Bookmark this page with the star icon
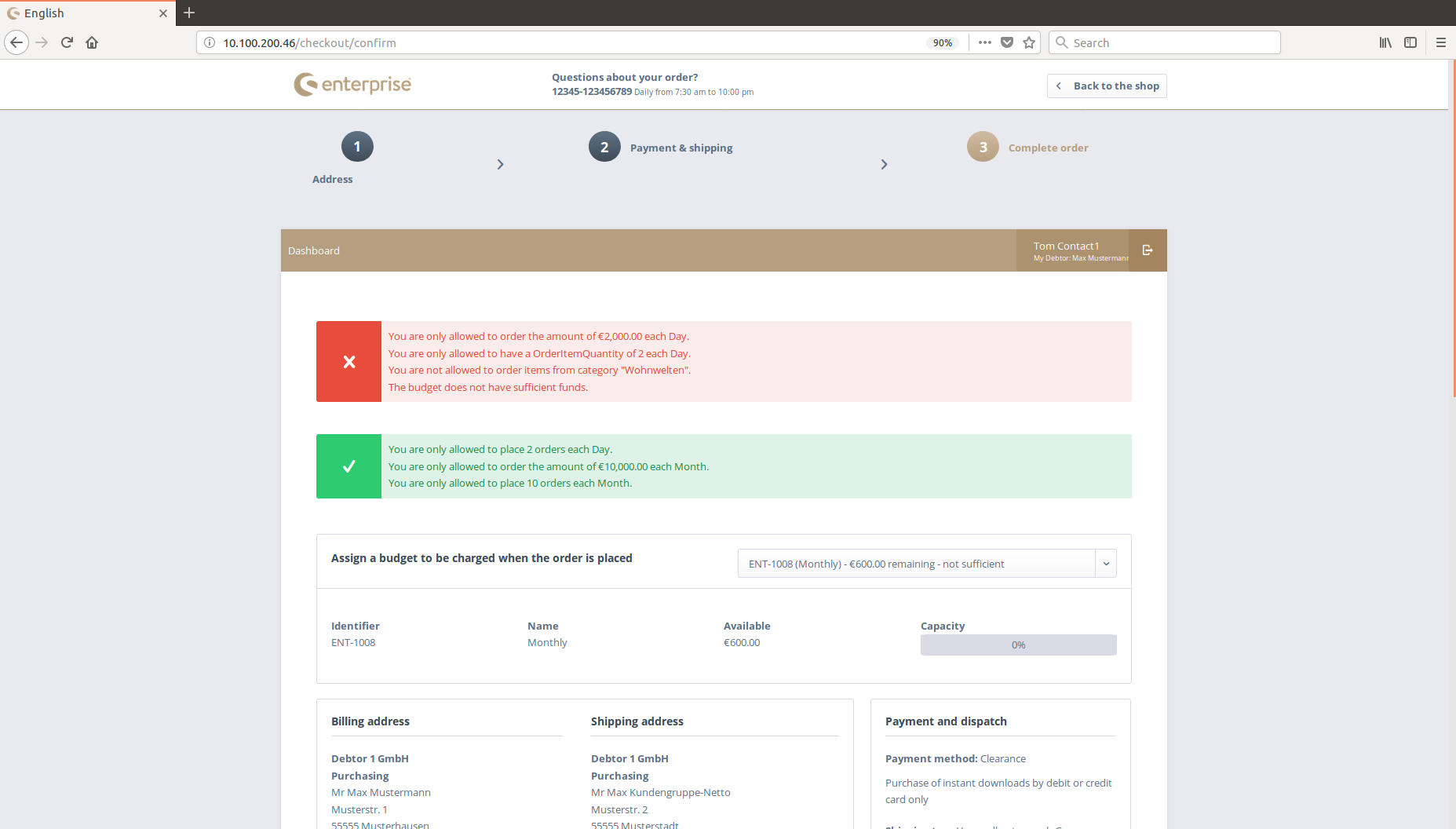The image size is (1456, 829). pyautogui.click(x=1029, y=42)
